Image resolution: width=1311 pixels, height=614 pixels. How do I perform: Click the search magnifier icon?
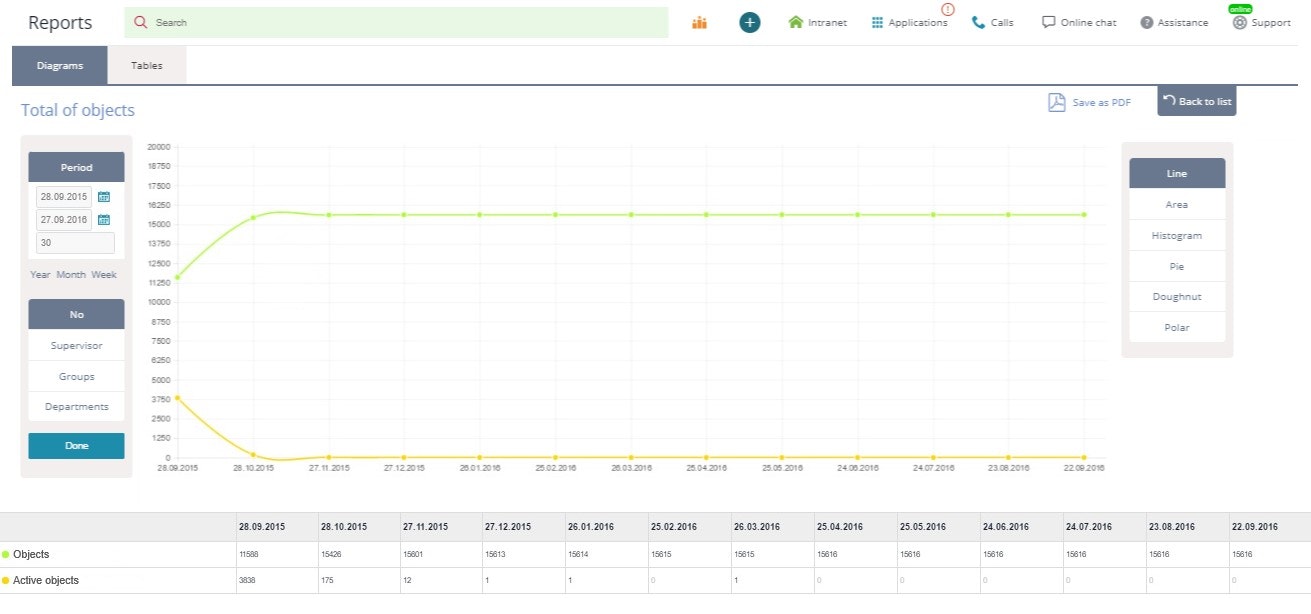click(140, 21)
